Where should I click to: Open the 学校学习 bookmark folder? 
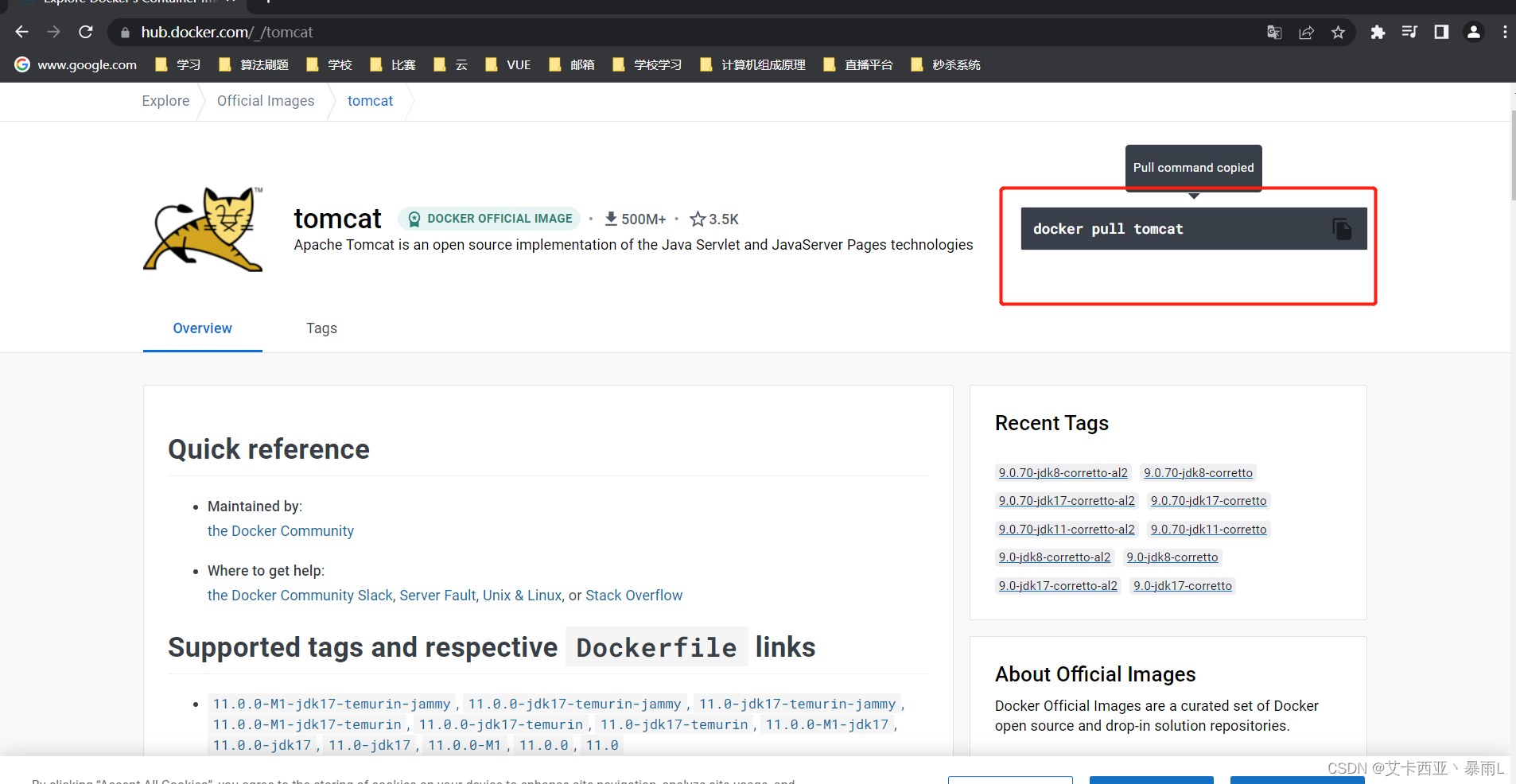pyautogui.click(x=647, y=64)
